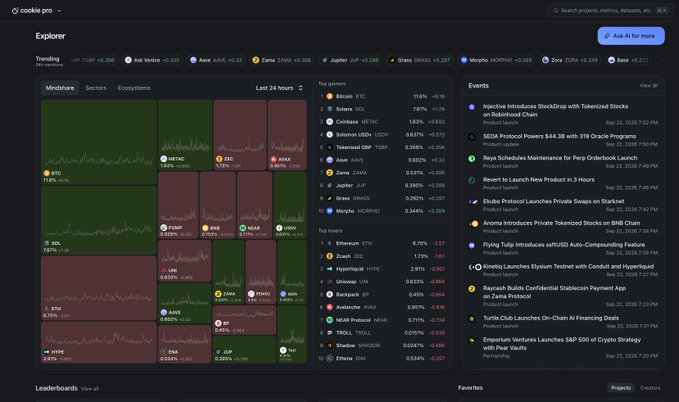Select the Projects tab under Favorites

pyautogui.click(x=621, y=388)
